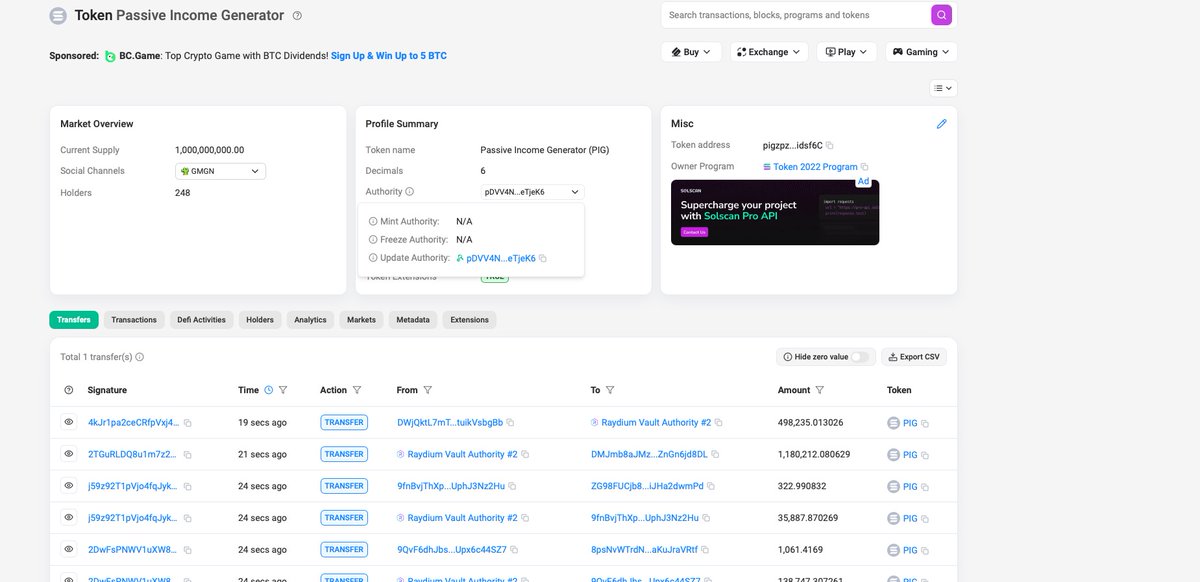The width and height of the screenshot is (1200, 582).
Task: Open the Buy dropdown
Action: click(691, 52)
